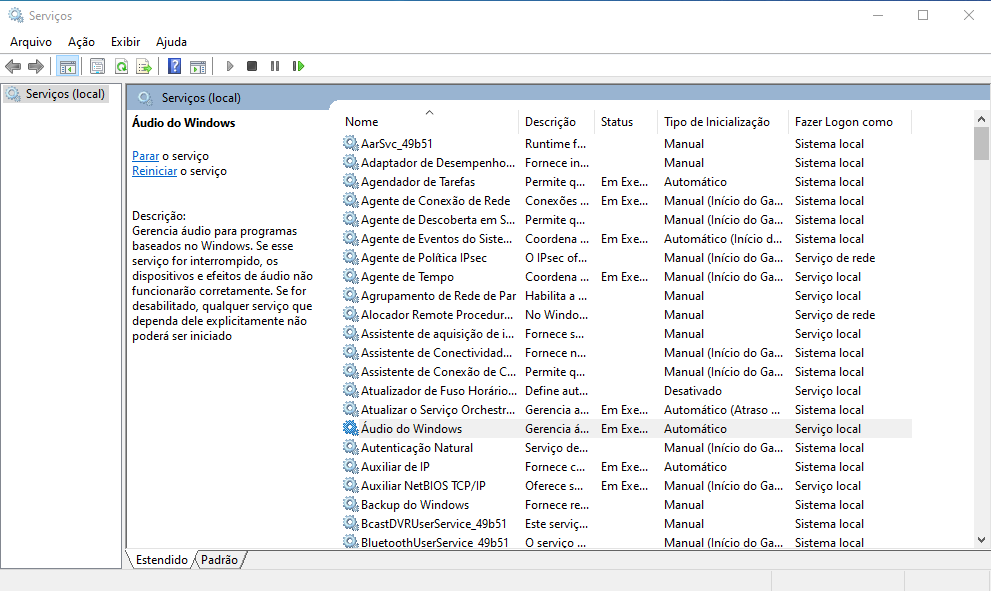The height and width of the screenshot is (591, 991).
Task: Toggle the show/hide console tree toolbar button
Action: tap(68, 66)
